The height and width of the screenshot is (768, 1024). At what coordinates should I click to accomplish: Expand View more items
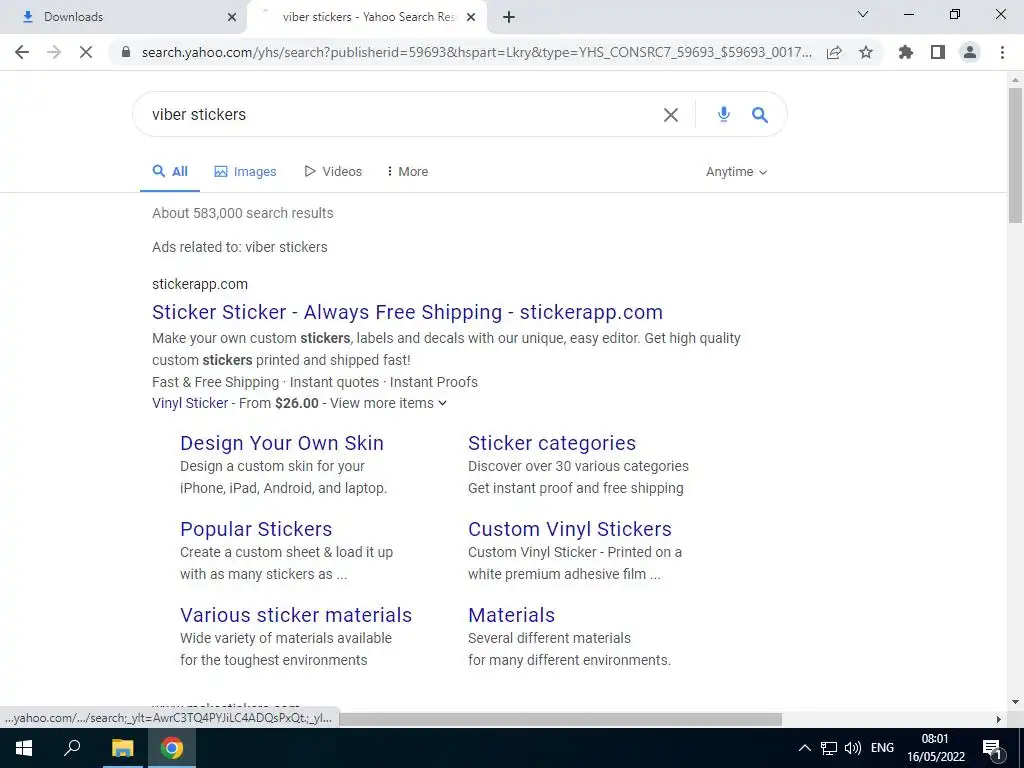[x=389, y=403]
